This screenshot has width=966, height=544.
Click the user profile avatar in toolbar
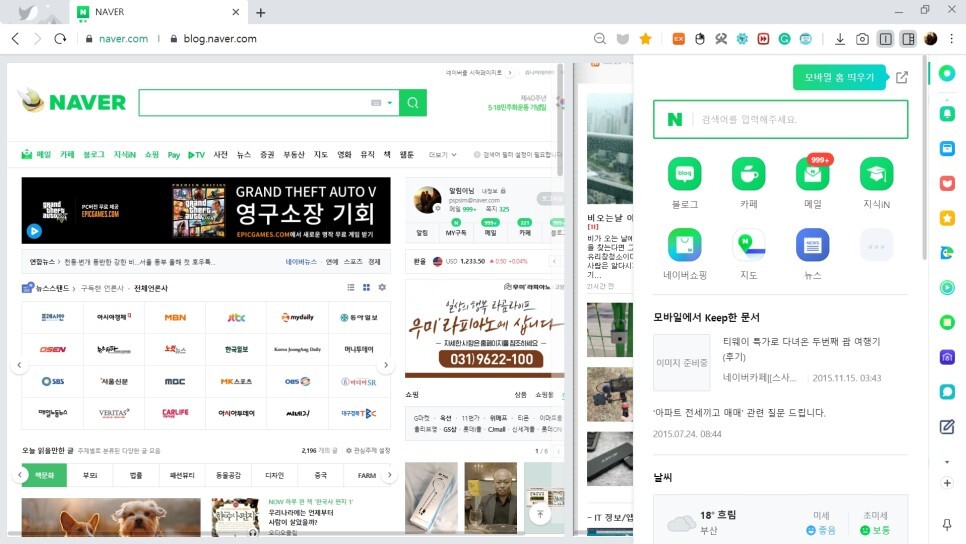[x=930, y=39]
